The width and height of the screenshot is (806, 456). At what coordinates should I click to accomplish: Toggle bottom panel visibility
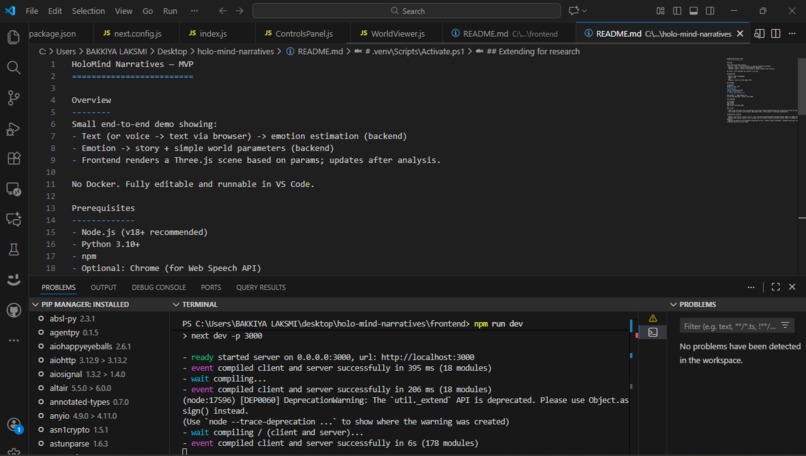tap(693, 11)
